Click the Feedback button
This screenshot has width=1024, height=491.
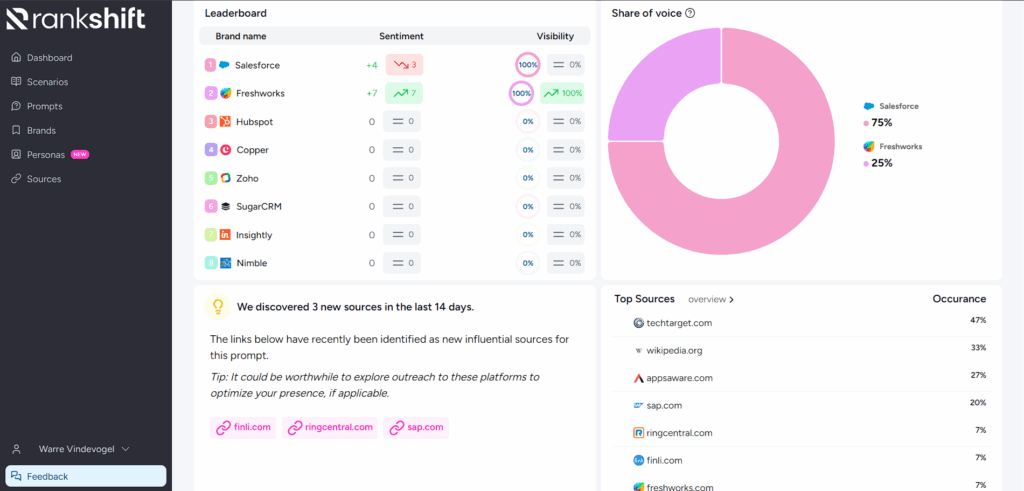click(86, 476)
